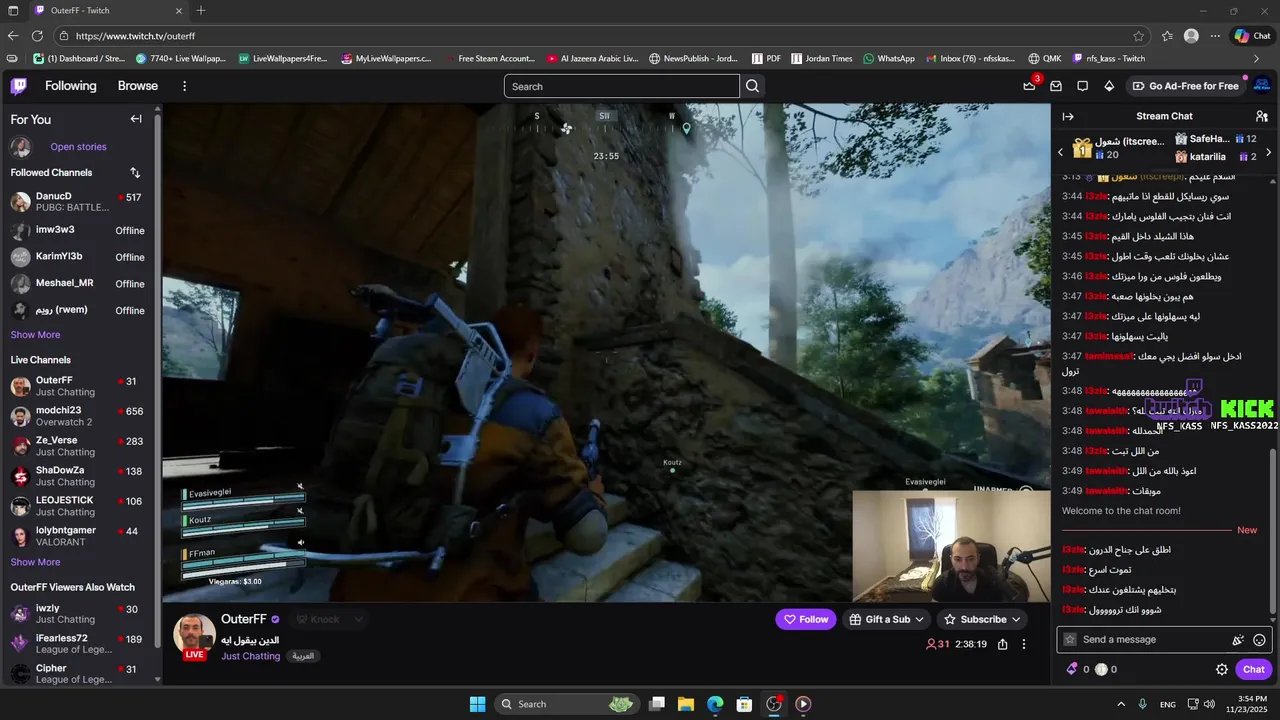Open the user profile avatar menu

(1262, 86)
